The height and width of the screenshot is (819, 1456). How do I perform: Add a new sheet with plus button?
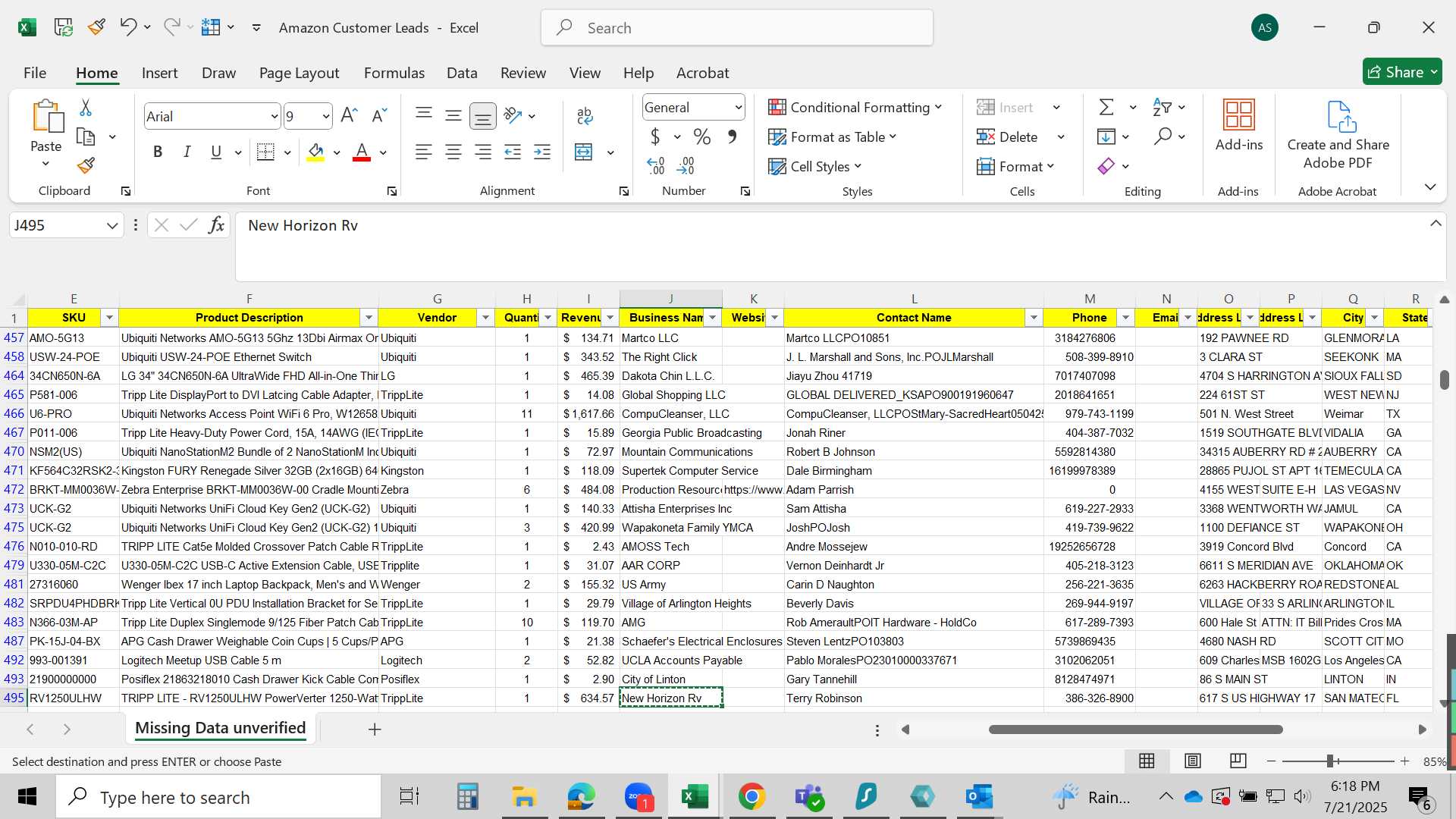click(x=375, y=729)
